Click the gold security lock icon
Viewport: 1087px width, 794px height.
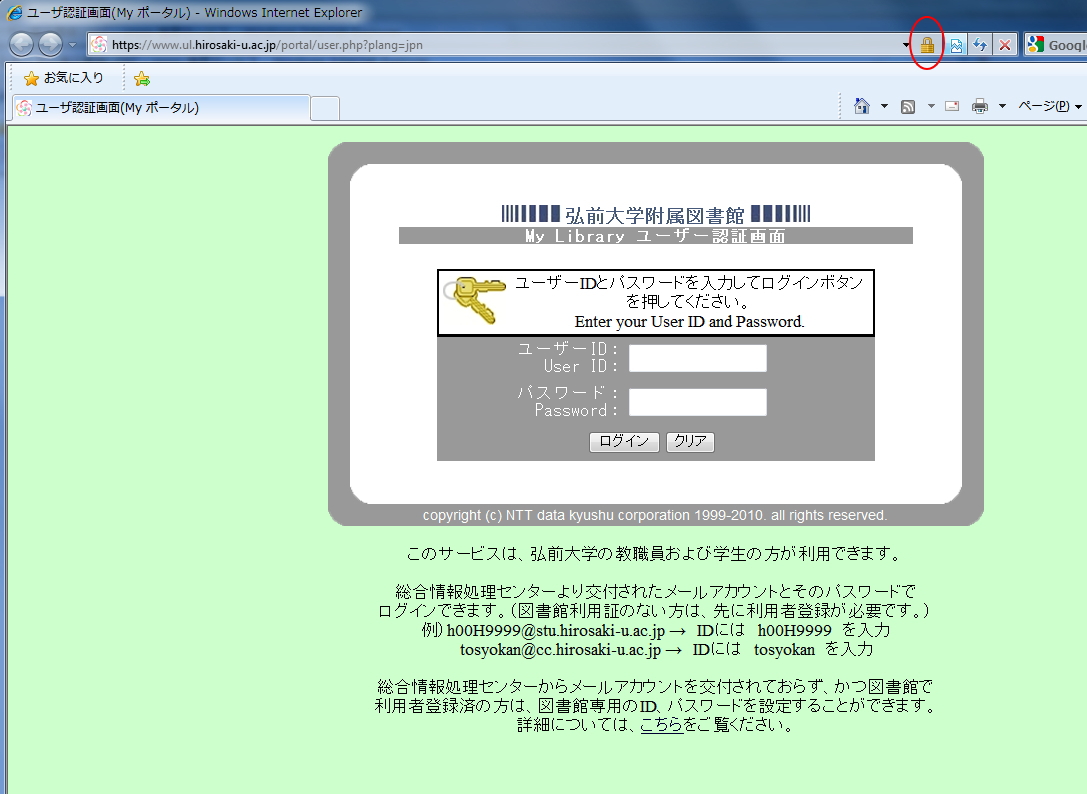[927, 45]
